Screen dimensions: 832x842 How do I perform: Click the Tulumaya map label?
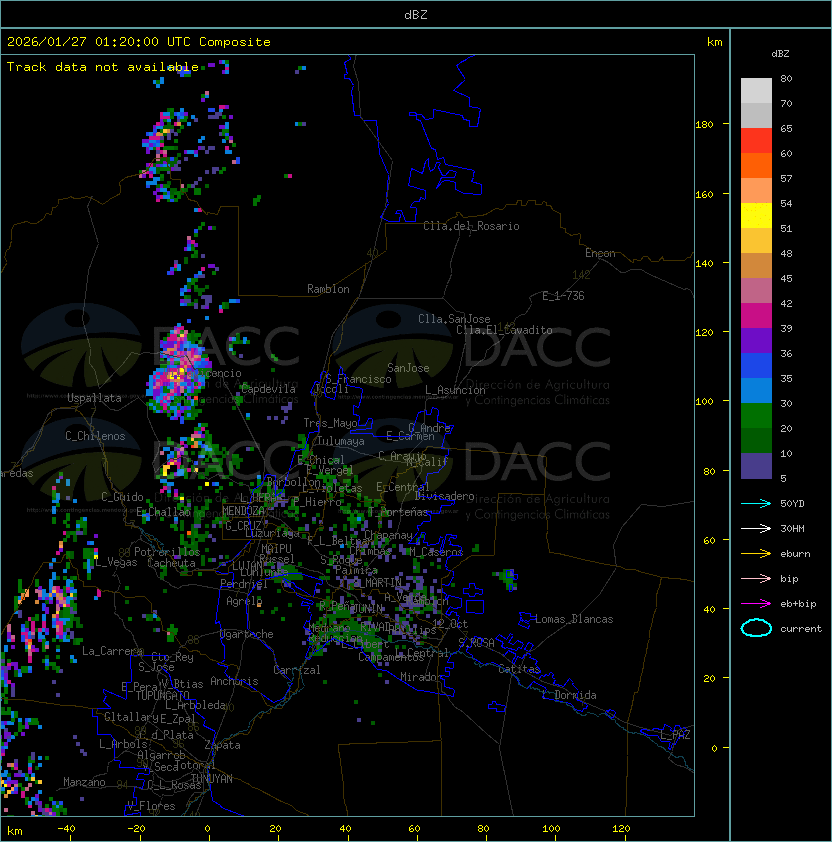341,441
